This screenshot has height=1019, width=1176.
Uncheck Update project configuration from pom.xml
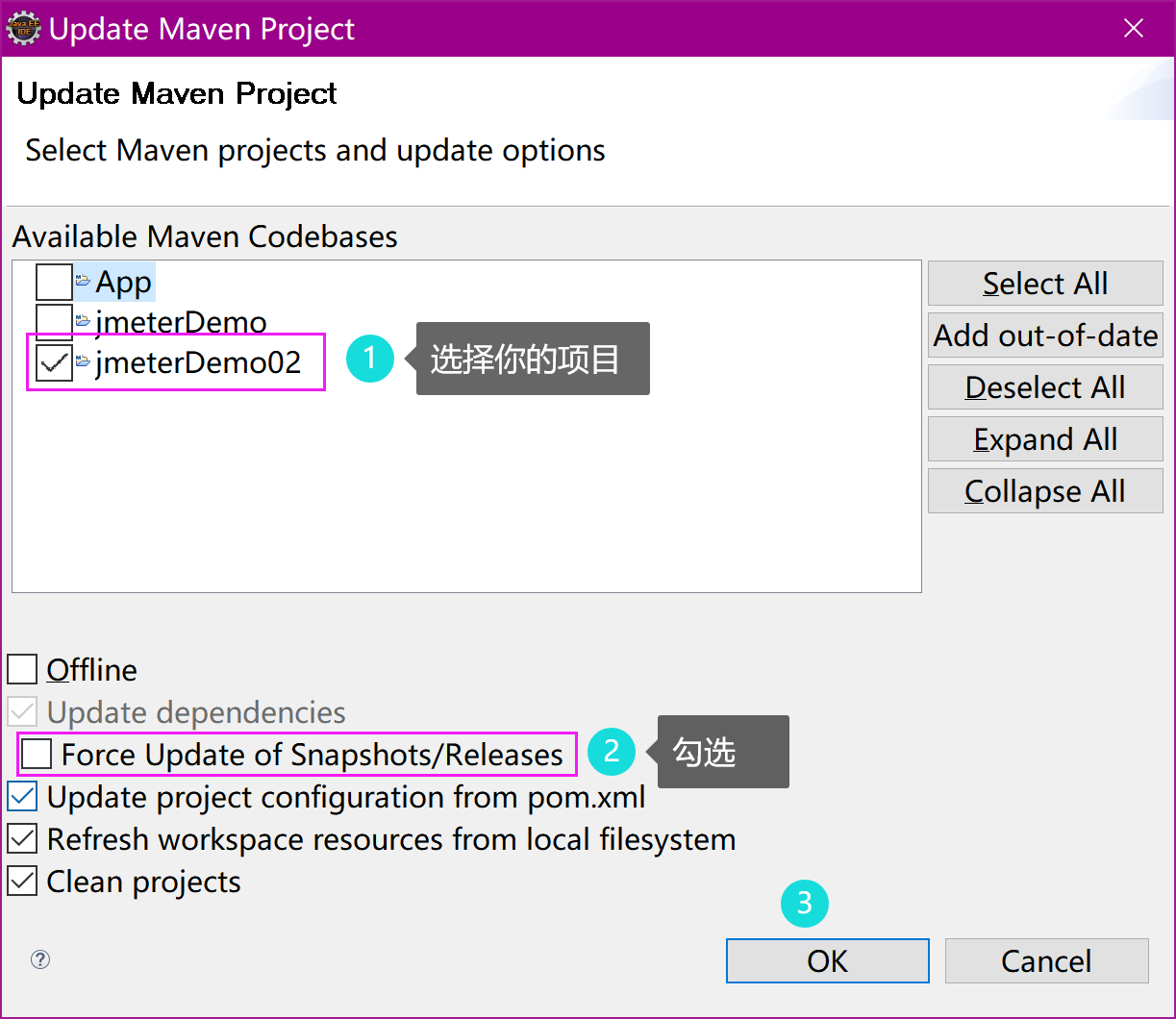click(21, 796)
